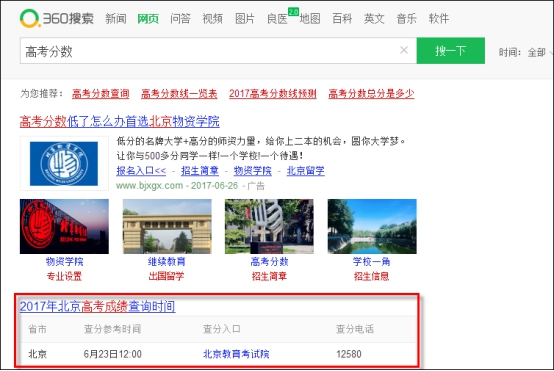This screenshot has width=554, height=371.
Task: Open 2017年北京高考成绩查询时间 result title
Action: pyautogui.click(x=98, y=306)
